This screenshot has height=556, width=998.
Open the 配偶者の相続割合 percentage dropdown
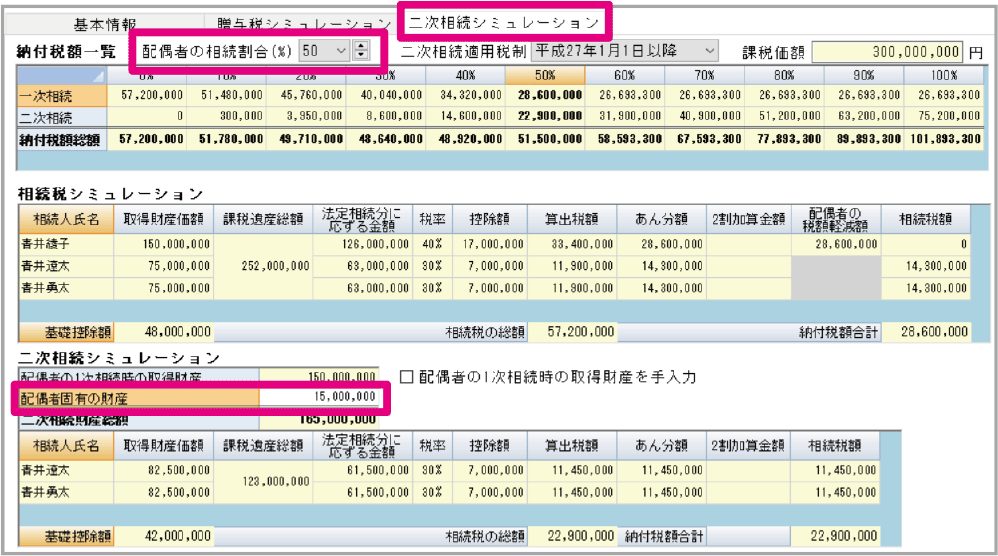(341, 50)
